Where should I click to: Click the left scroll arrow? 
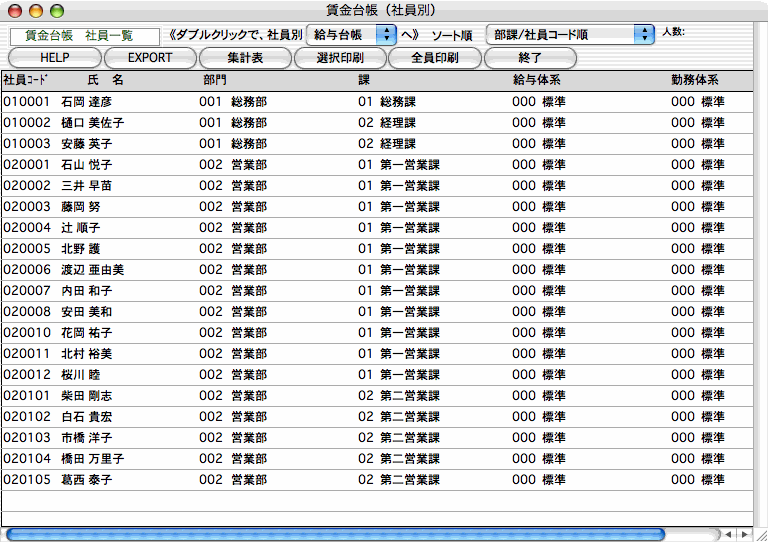(x=729, y=534)
